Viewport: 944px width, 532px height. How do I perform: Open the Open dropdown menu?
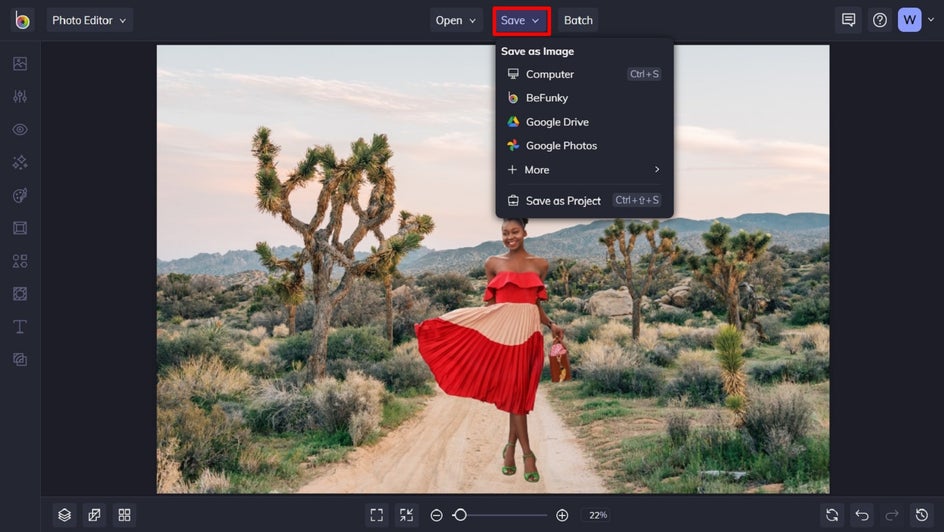456,20
